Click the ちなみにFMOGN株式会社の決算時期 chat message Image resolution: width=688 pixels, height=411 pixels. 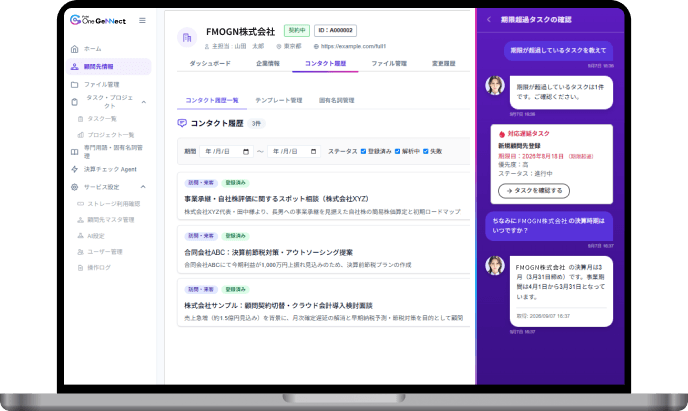click(x=548, y=226)
